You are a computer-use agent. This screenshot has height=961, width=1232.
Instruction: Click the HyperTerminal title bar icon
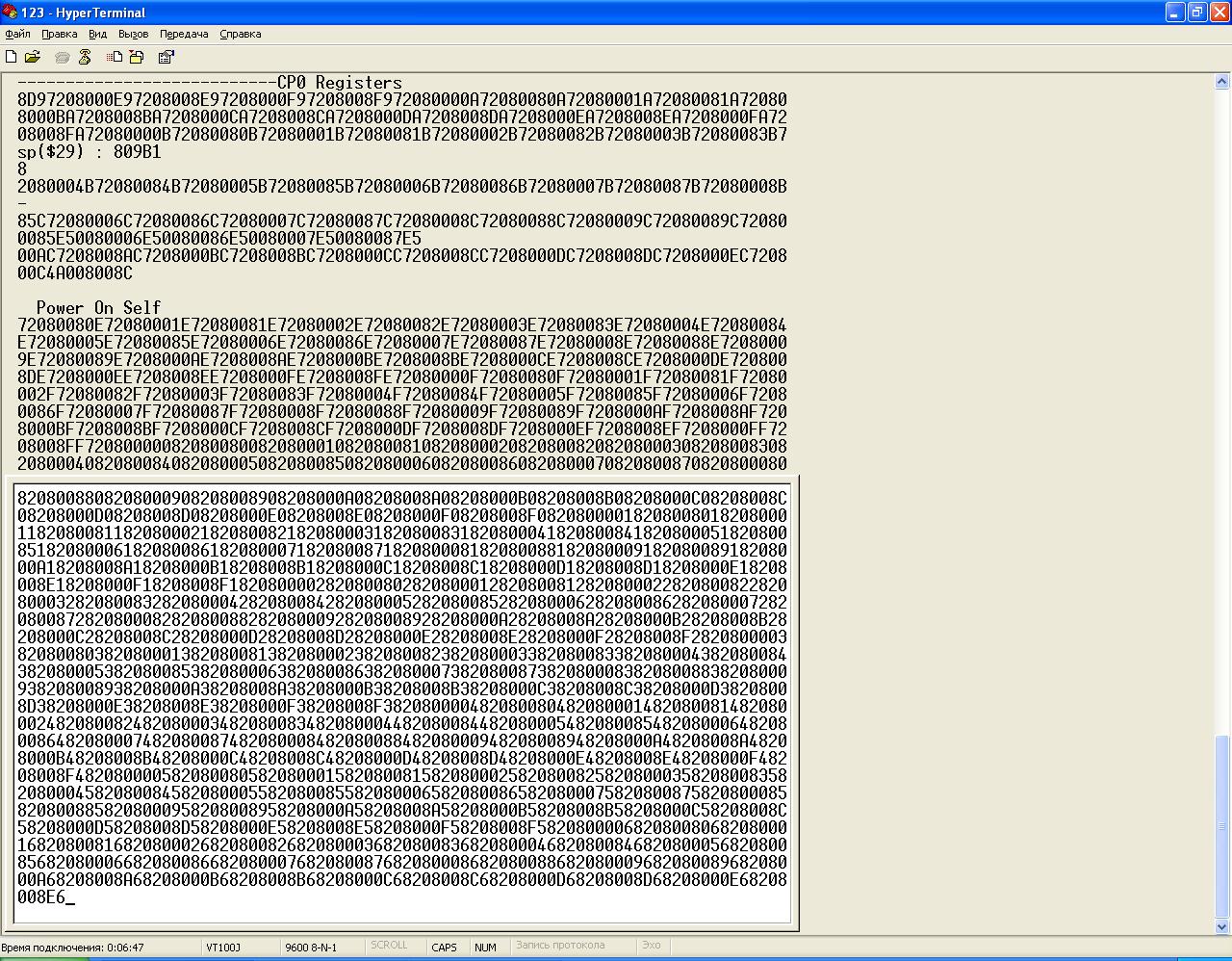[x=10, y=13]
